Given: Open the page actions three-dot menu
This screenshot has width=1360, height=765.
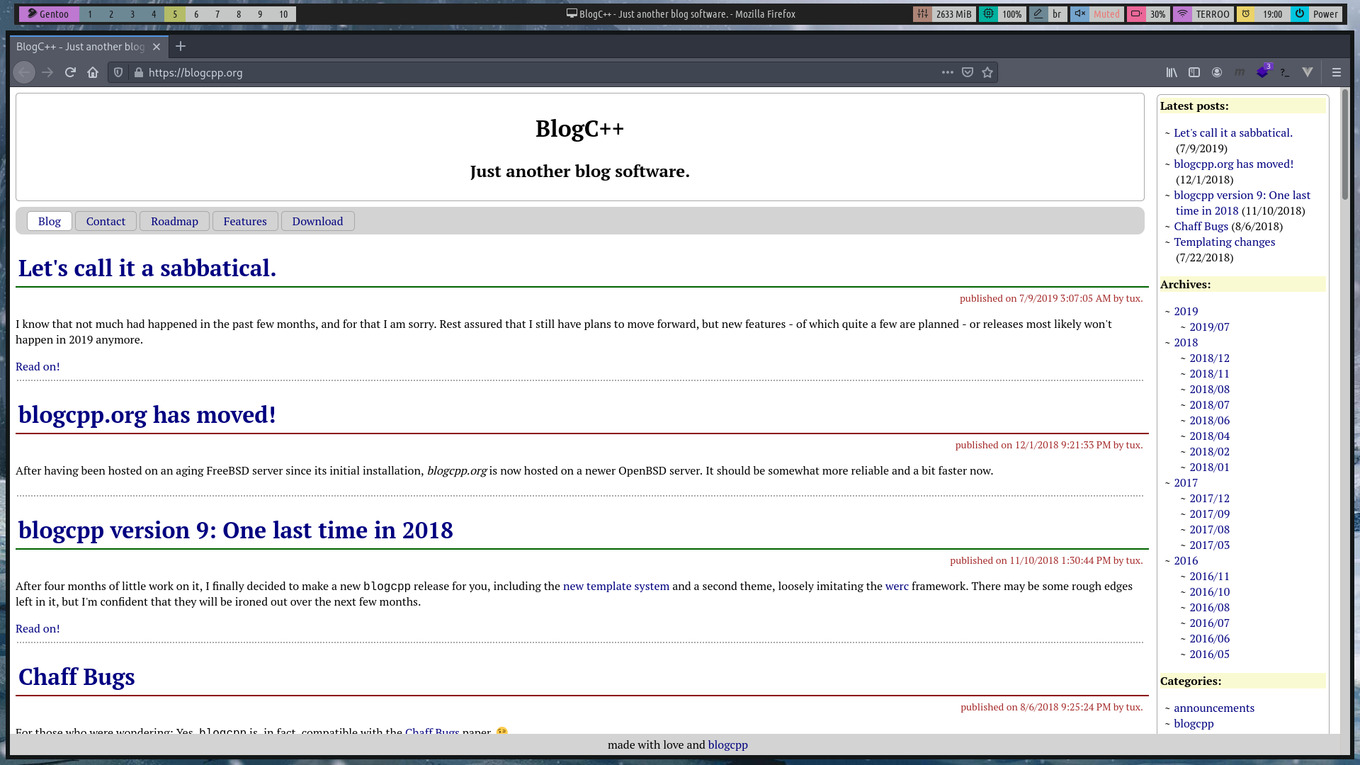Looking at the screenshot, I should (x=947, y=72).
